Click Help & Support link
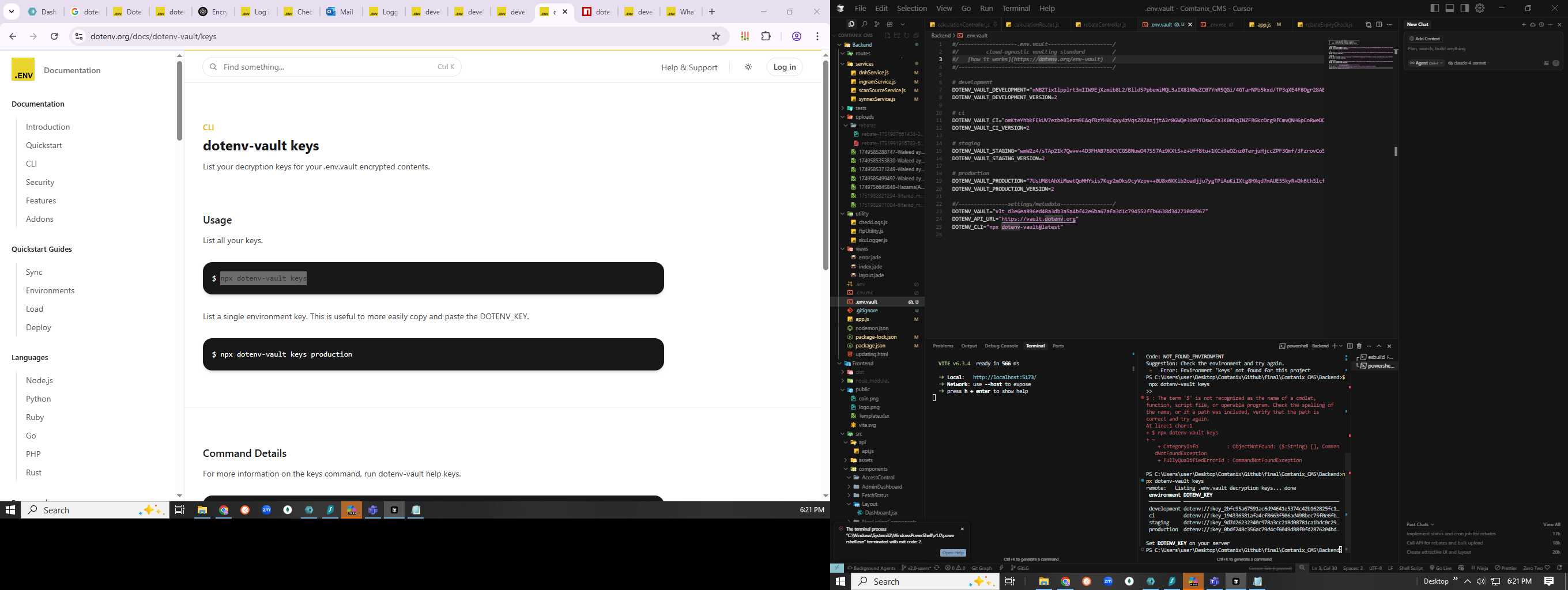 pyautogui.click(x=689, y=67)
